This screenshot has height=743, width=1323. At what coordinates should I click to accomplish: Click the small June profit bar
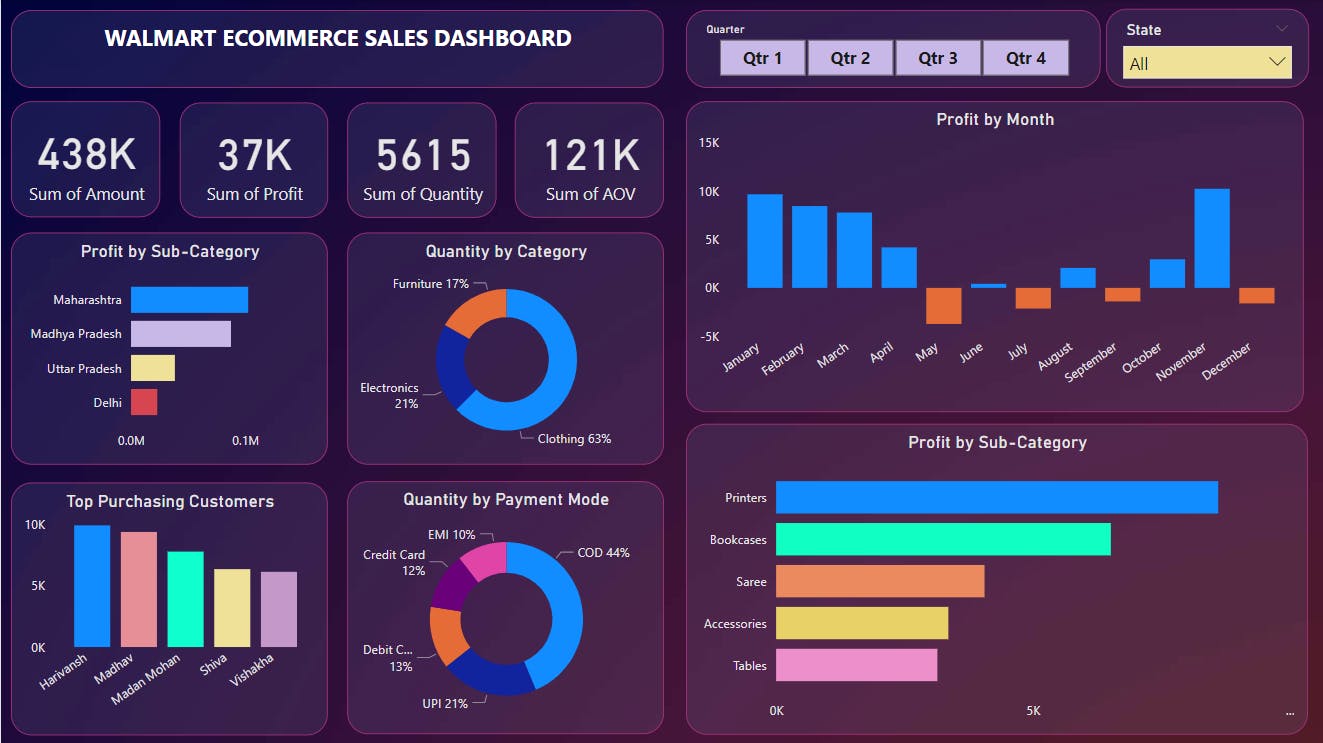point(988,286)
